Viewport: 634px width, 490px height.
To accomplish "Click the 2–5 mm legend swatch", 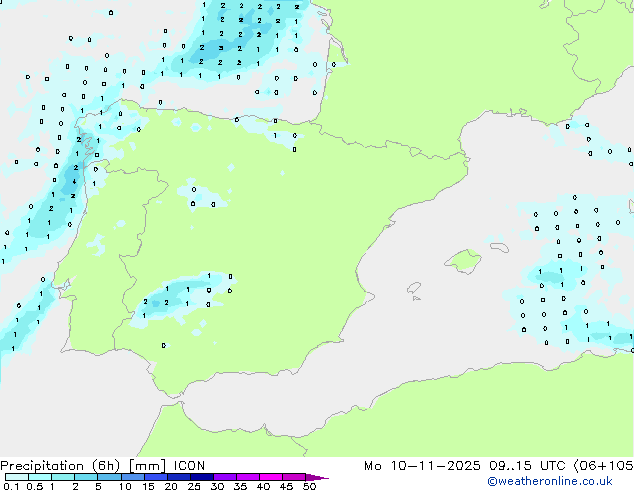I will point(86,477).
